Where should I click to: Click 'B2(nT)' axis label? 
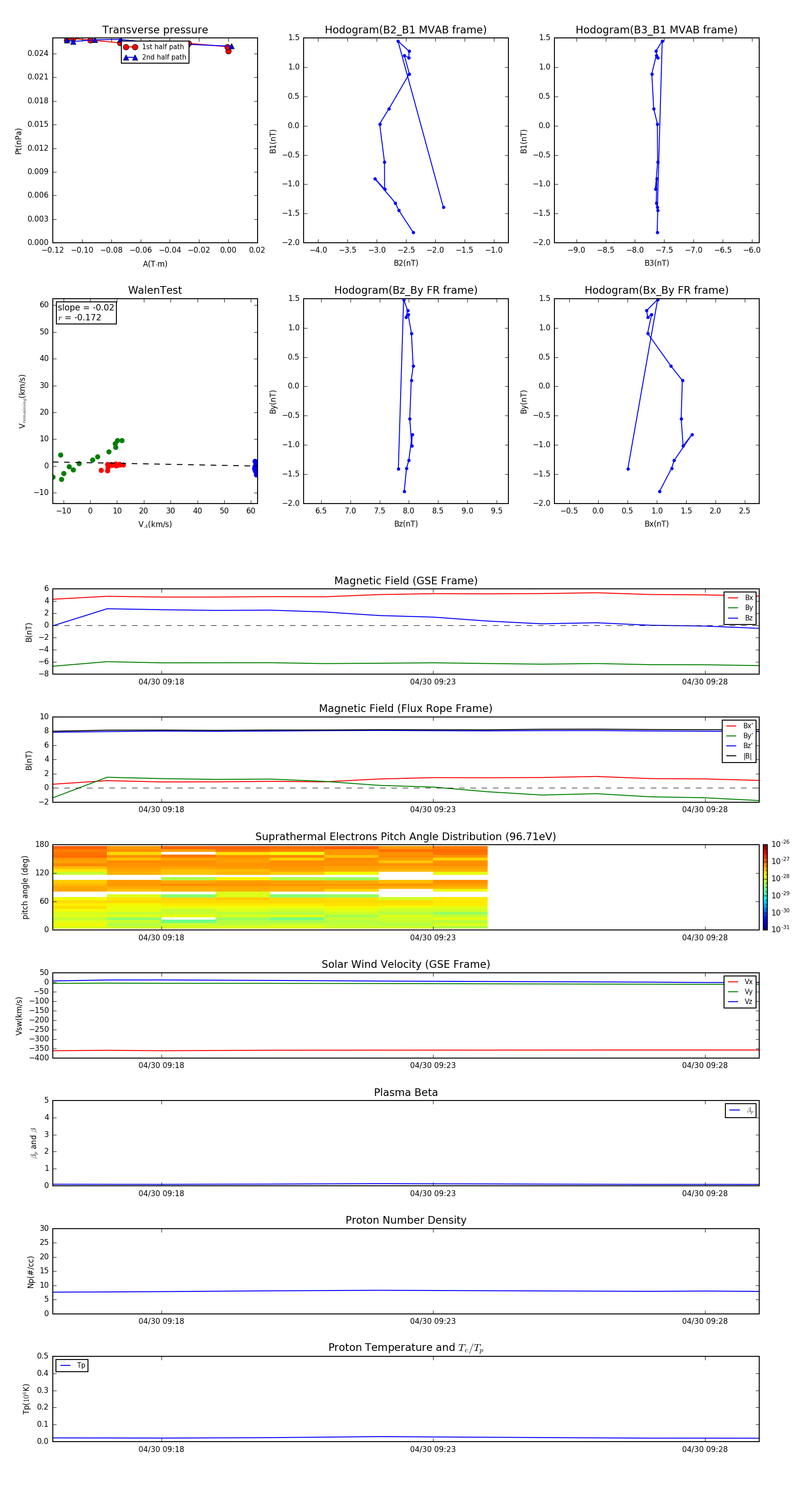point(406,263)
